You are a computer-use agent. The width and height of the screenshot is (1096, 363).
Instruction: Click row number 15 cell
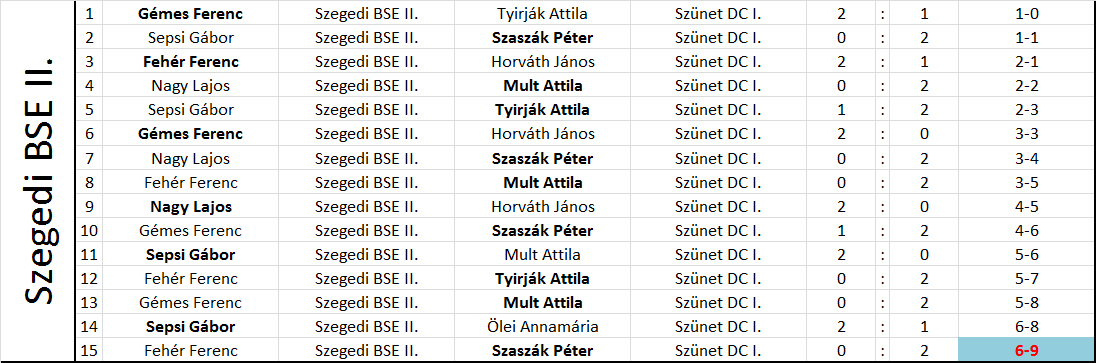tap(89, 350)
